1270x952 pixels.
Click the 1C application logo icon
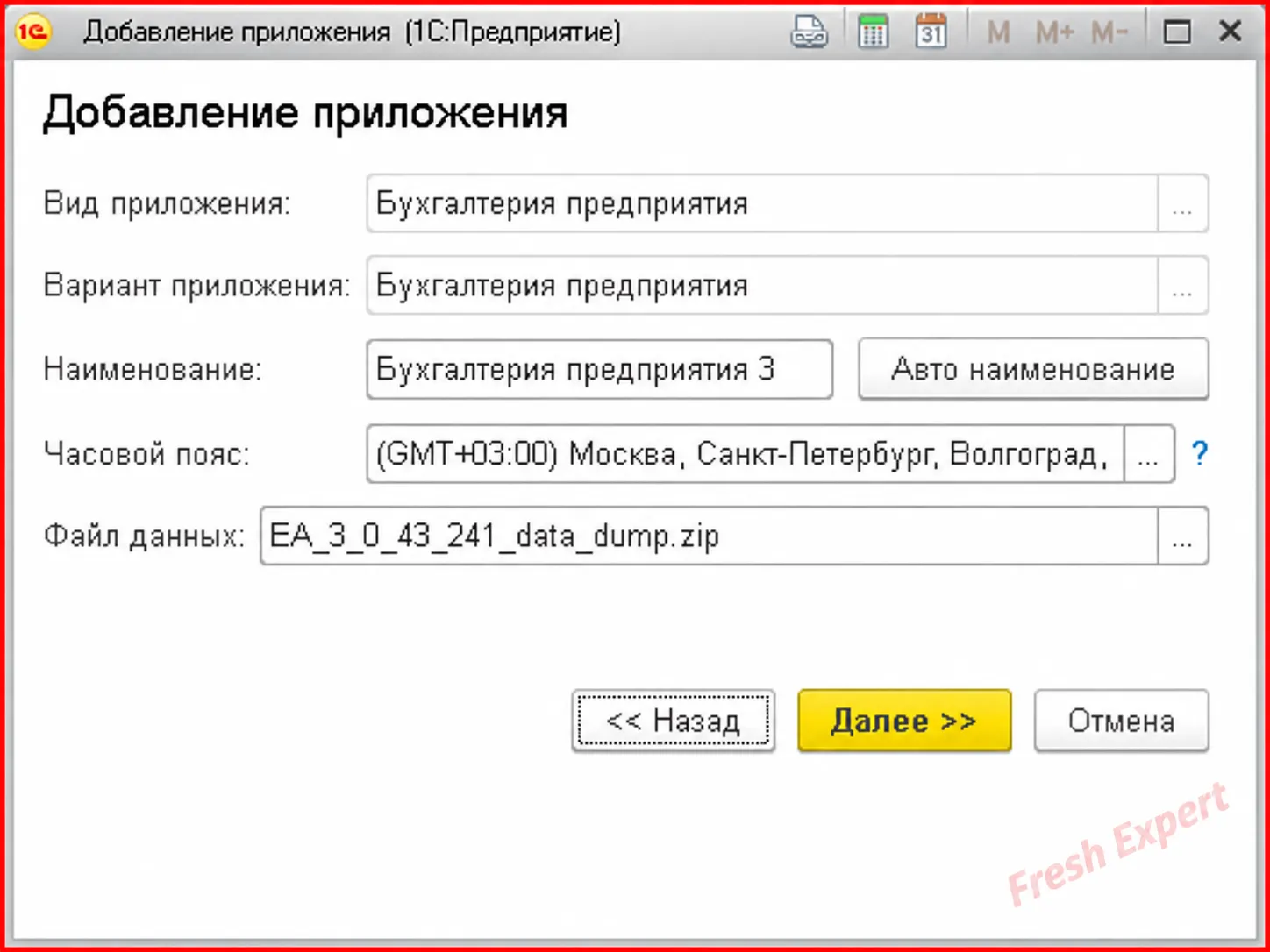click(x=34, y=32)
